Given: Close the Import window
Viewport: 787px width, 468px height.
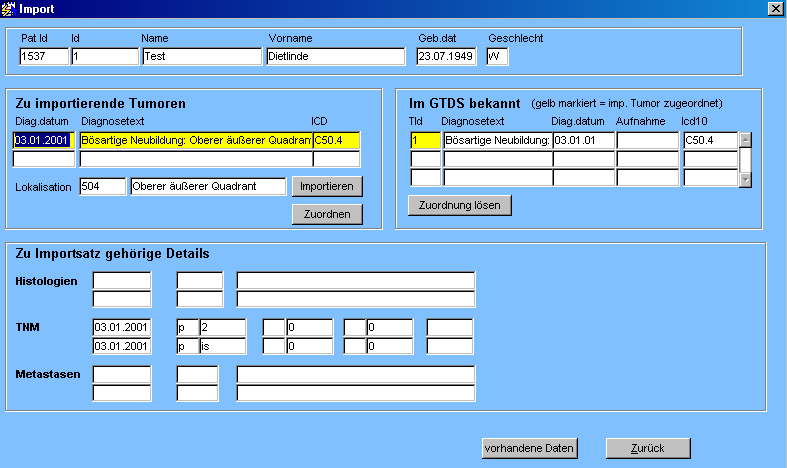Looking at the screenshot, I should coord(774,8).
